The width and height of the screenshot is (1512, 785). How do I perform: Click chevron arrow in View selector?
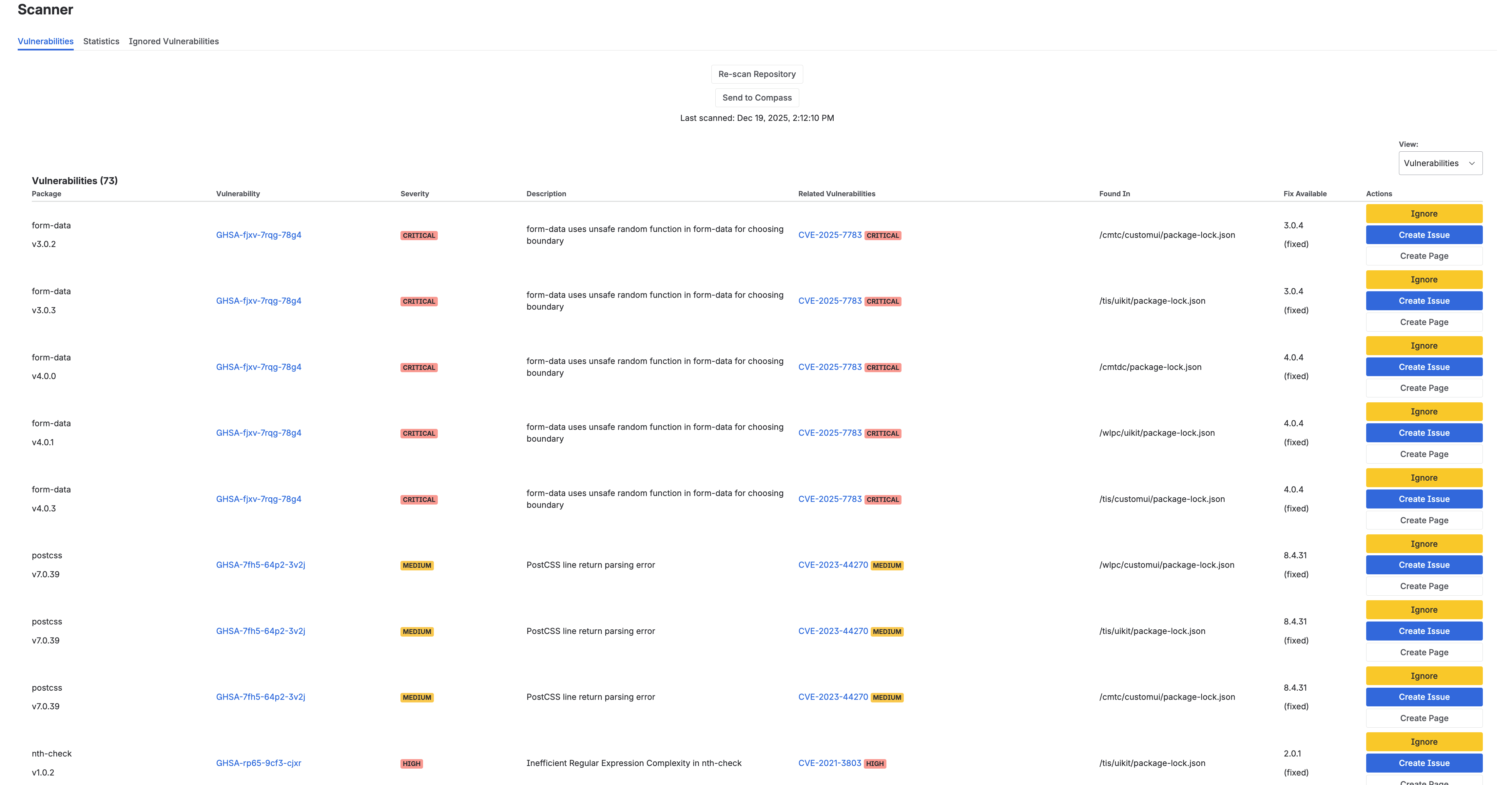coord(1471,164)
